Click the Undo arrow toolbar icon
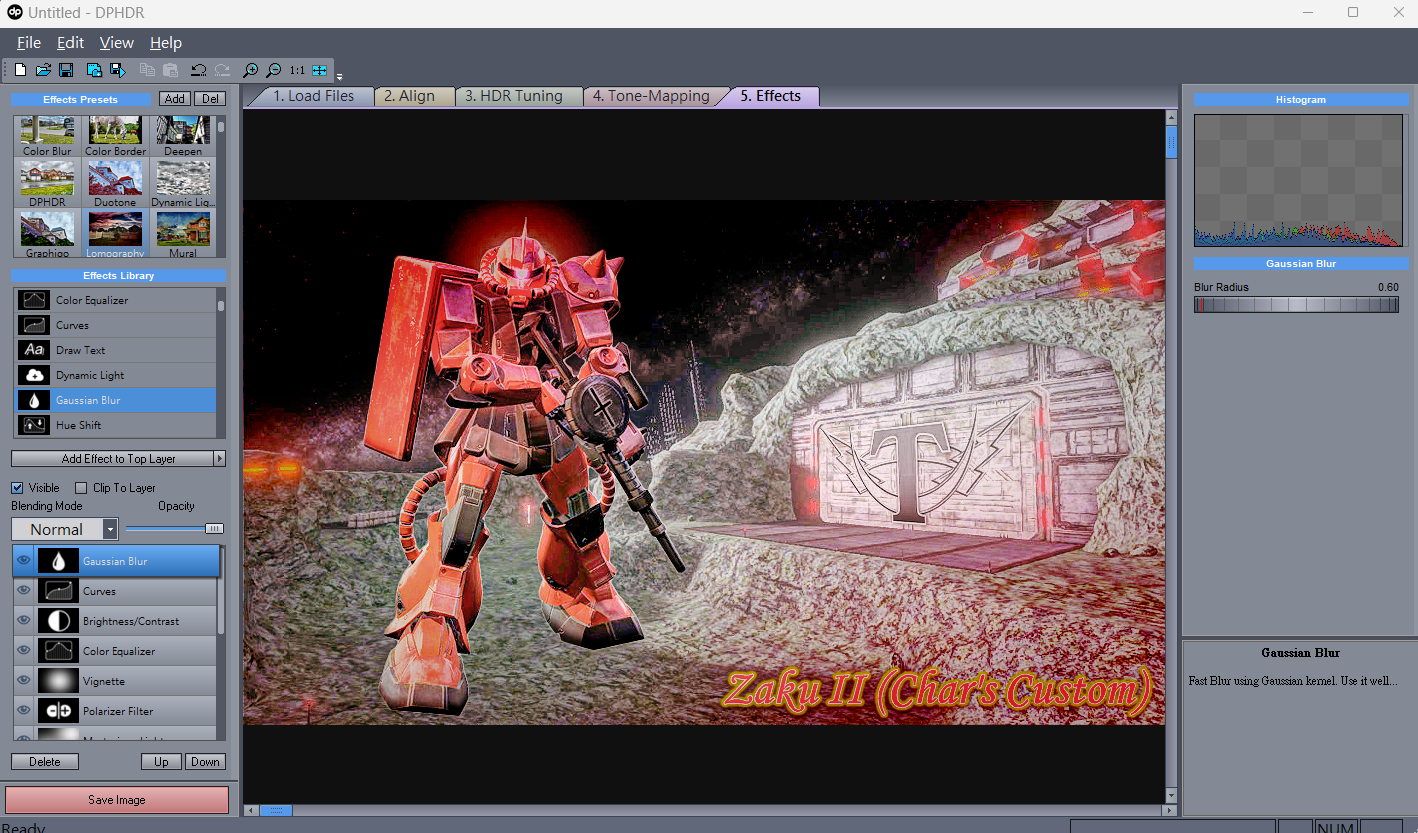The image size is (1418, 833). click(x=198, y=70)
